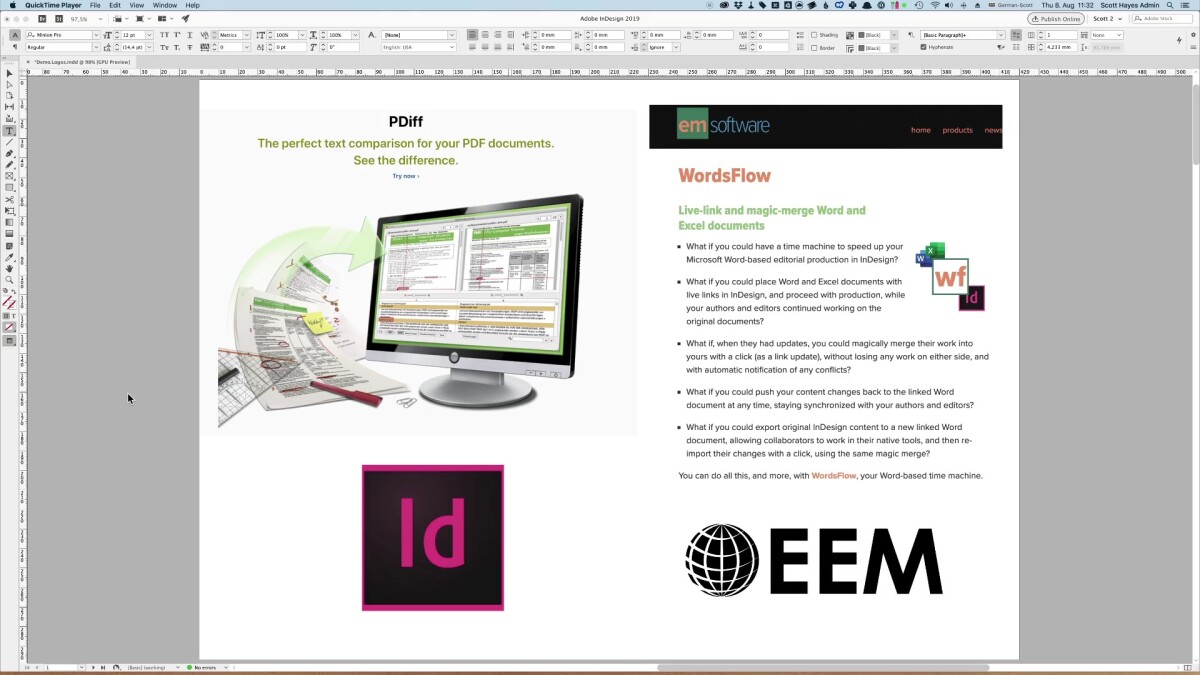Screen dimensions: 1200x675
Task: Select the Gradient Feather tool
Action: [x=10, y=234]
